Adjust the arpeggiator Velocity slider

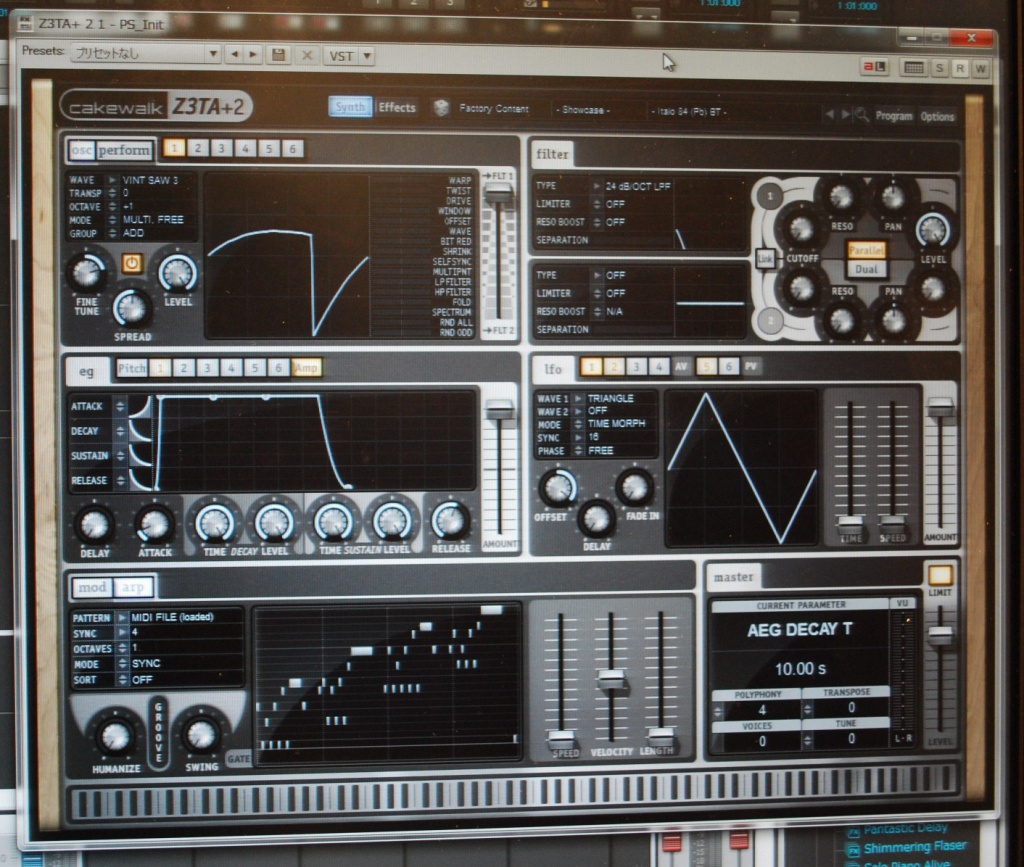(611, 679)
